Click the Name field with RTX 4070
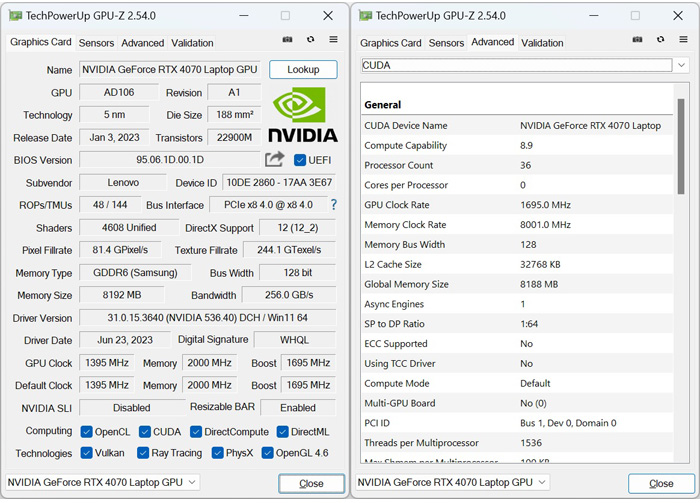The width and height of the screenshot is (700, 503). (170, 70)
